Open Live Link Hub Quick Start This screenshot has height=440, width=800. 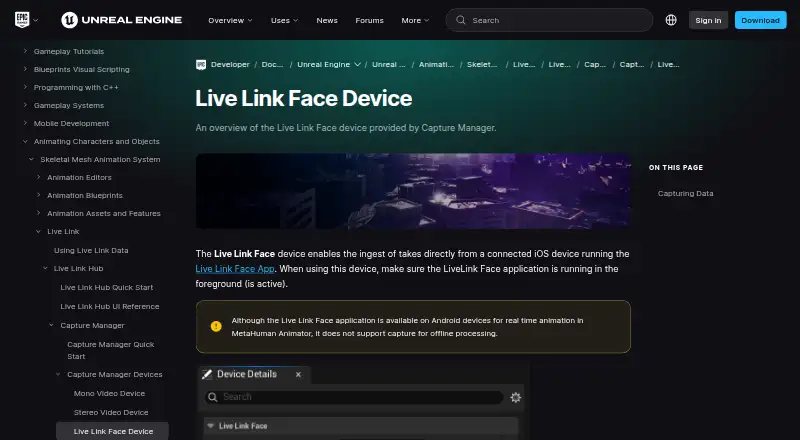pos(107,287)
